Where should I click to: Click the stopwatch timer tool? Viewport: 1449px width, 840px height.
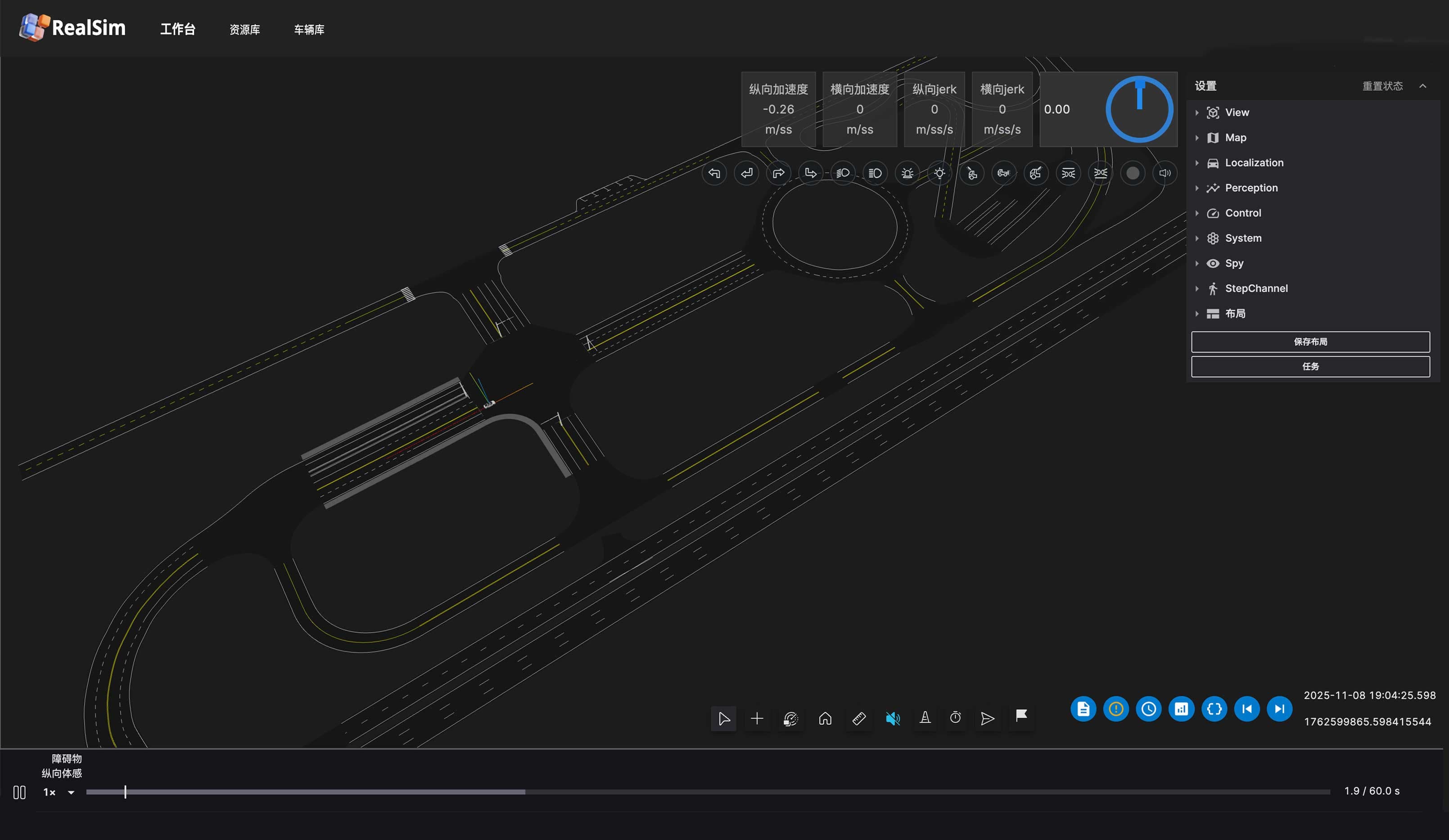pyautogui.click(x=955, y=718)
